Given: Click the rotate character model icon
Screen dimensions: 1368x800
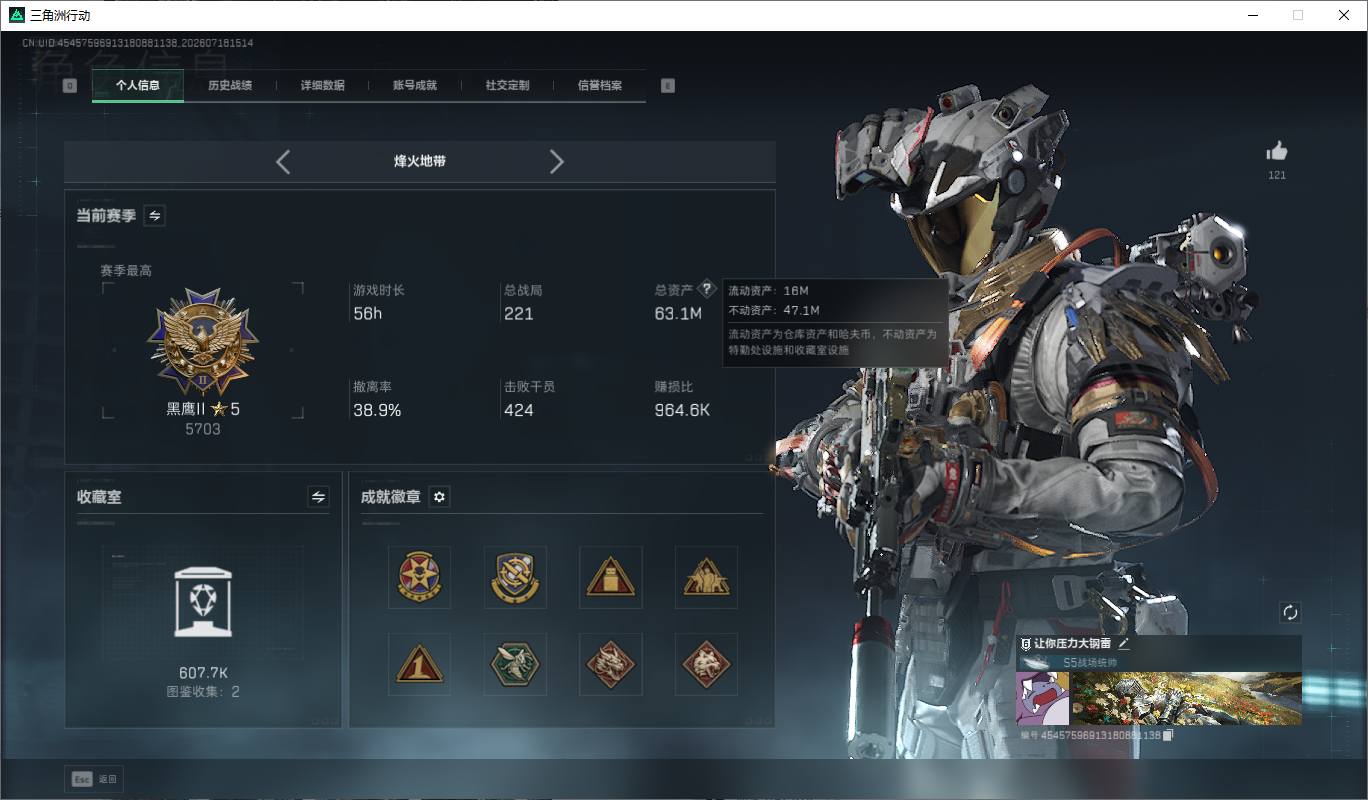Looking at the screenshot, I should tap(1290, 612).
